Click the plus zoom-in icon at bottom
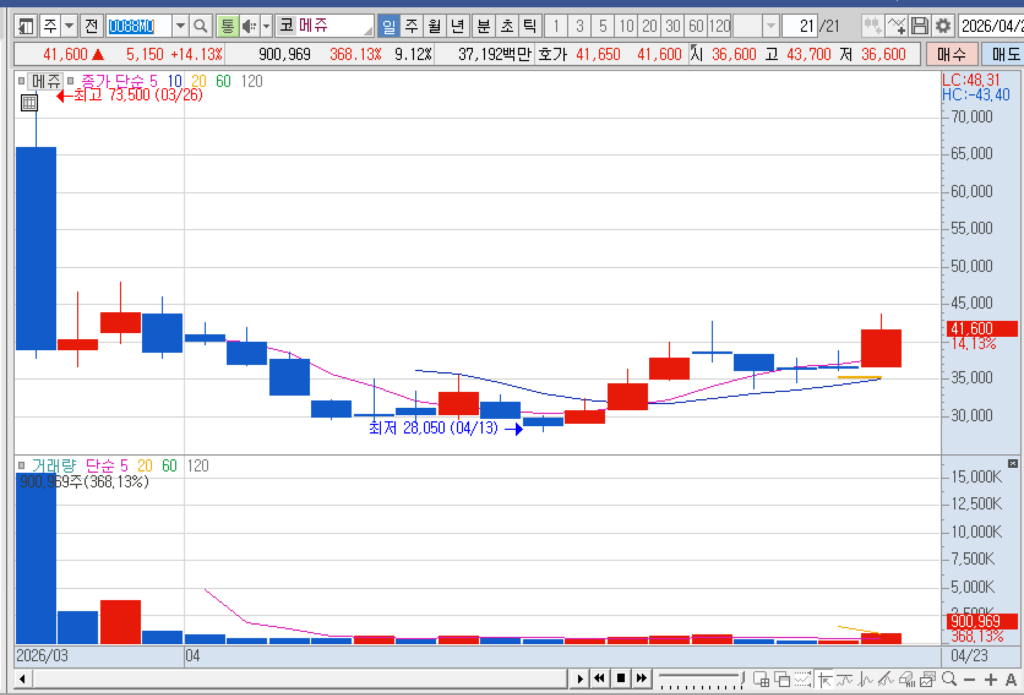The width and height of the screenshot is (1024, 695). click(x=991, y=679)
